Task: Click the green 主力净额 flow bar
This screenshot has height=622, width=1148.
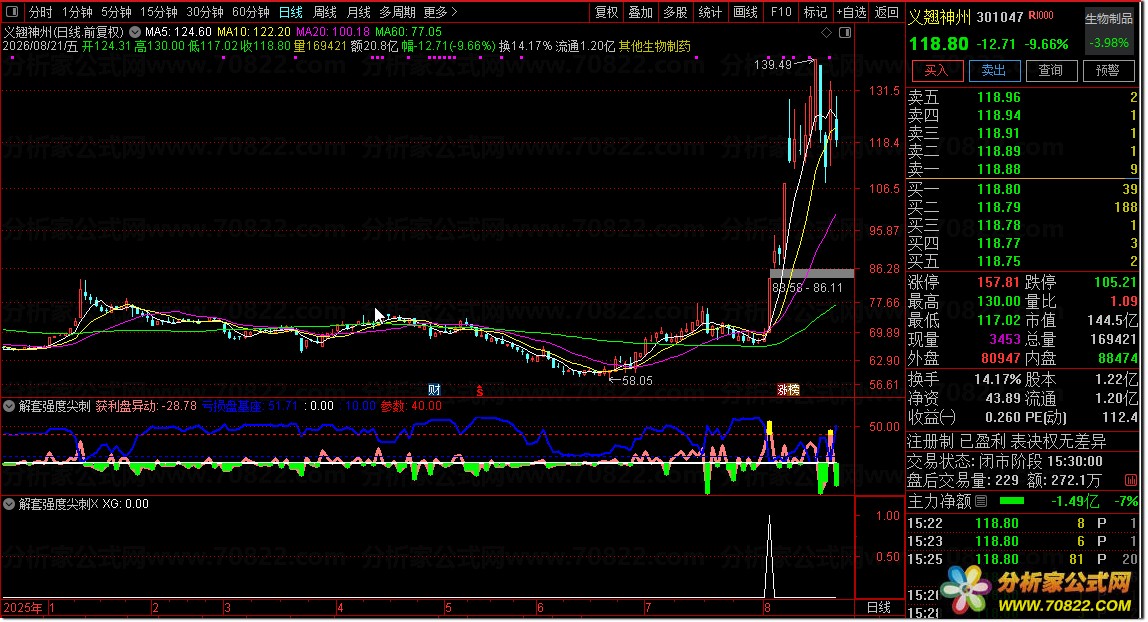Action: point(1012,501)
